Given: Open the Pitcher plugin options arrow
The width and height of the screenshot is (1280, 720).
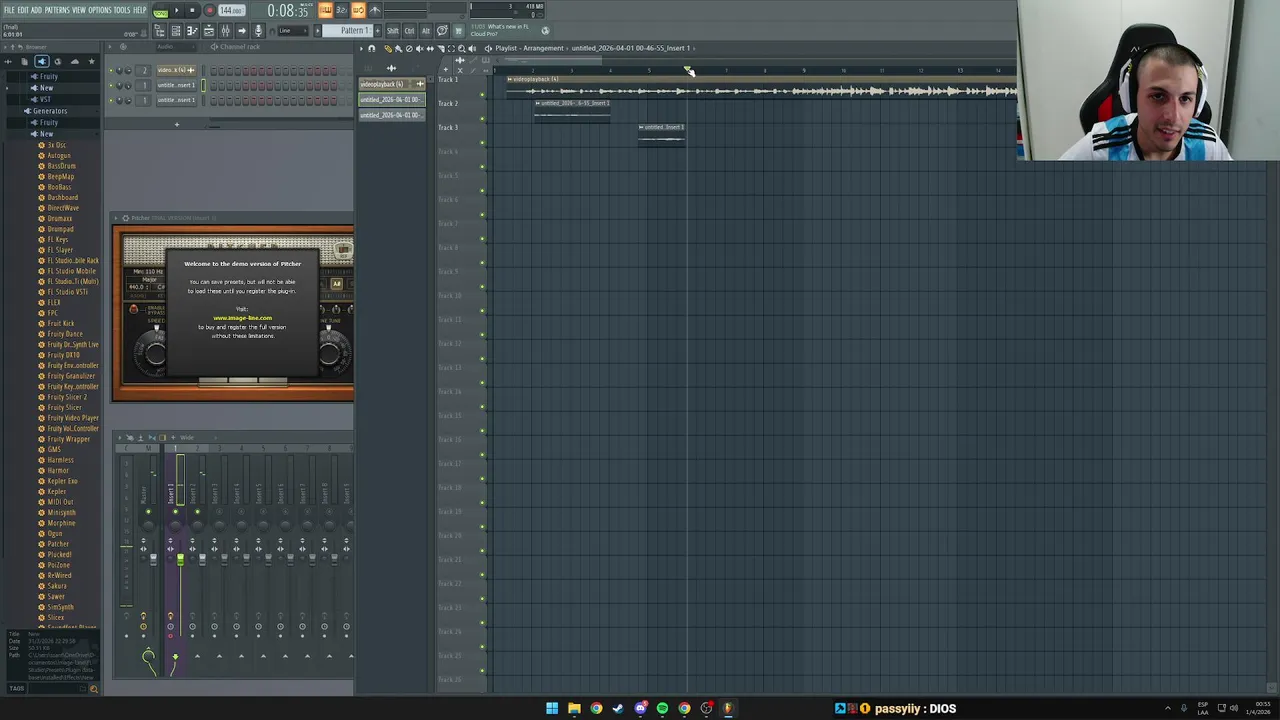Looking at the screenshot, I should [116, 218].
